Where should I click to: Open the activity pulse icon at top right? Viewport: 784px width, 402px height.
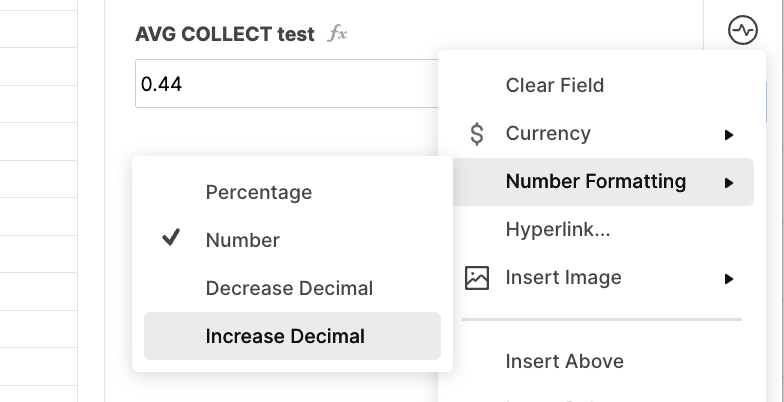coord(742,30)
